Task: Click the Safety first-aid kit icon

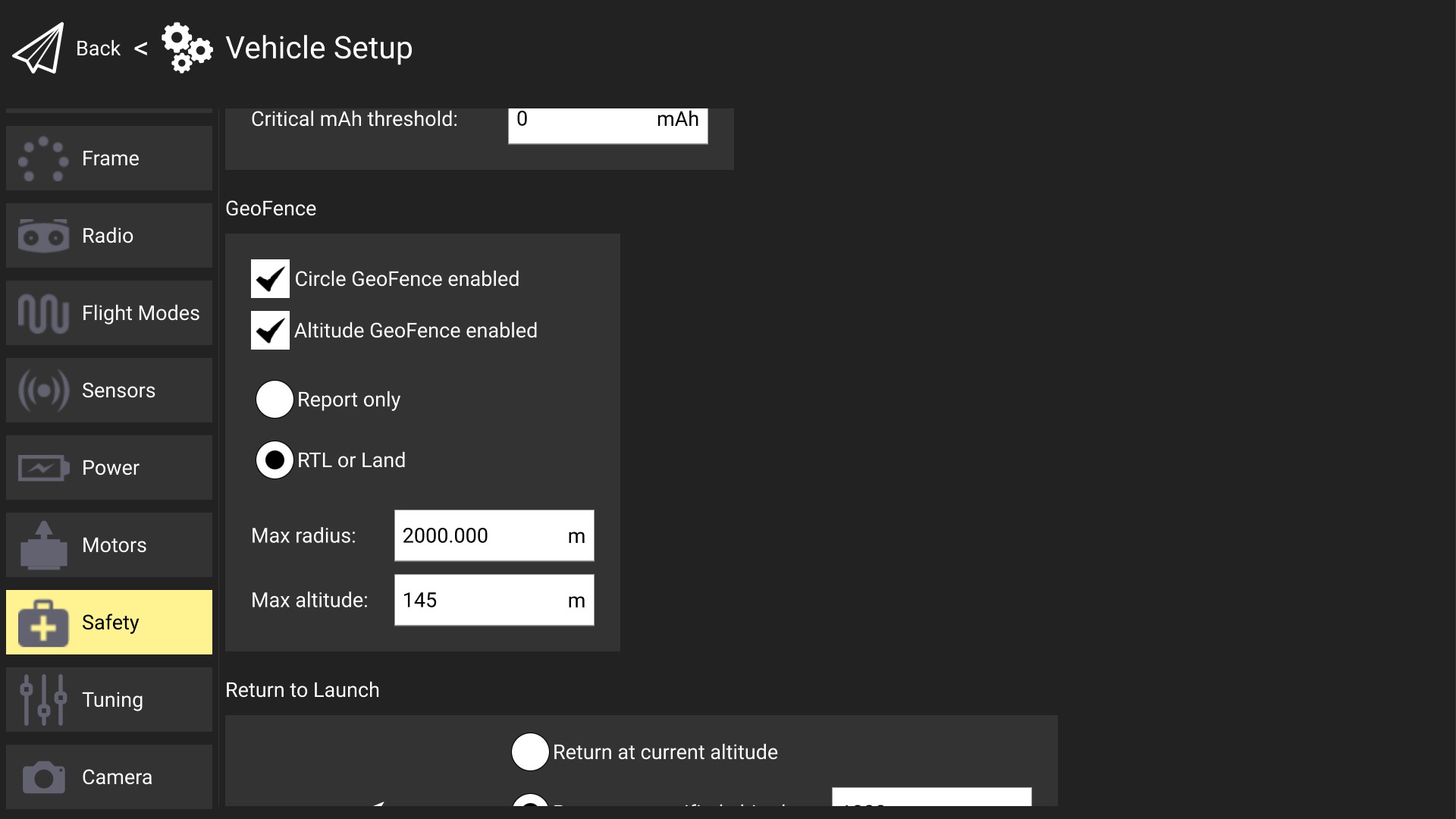Action: (x=43, y=623)
